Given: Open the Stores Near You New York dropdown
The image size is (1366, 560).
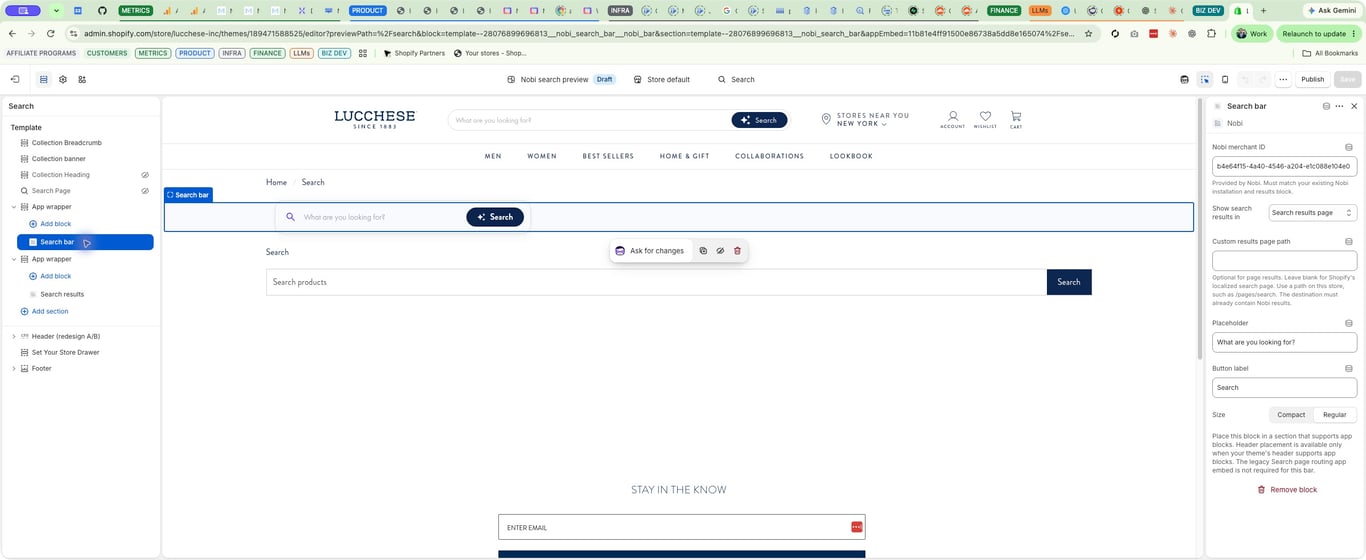Looking at the screenshot, I should click(x=866, y=119).
